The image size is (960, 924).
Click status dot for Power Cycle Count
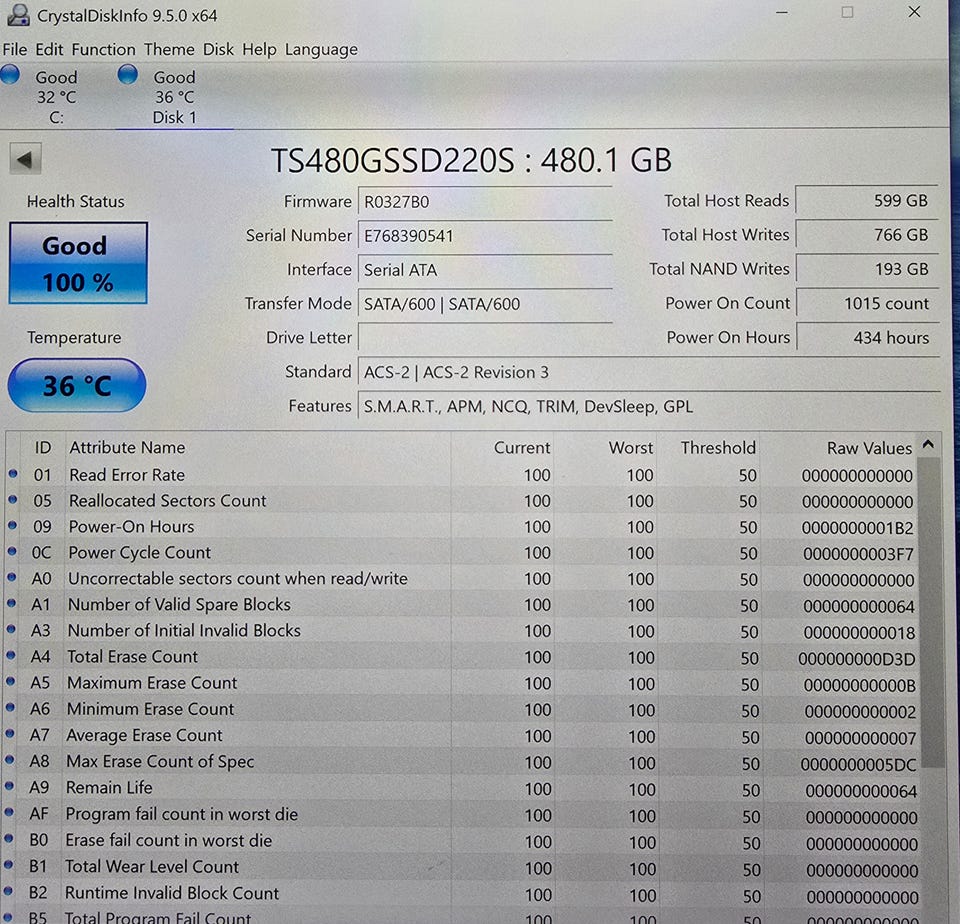point(12,551)
